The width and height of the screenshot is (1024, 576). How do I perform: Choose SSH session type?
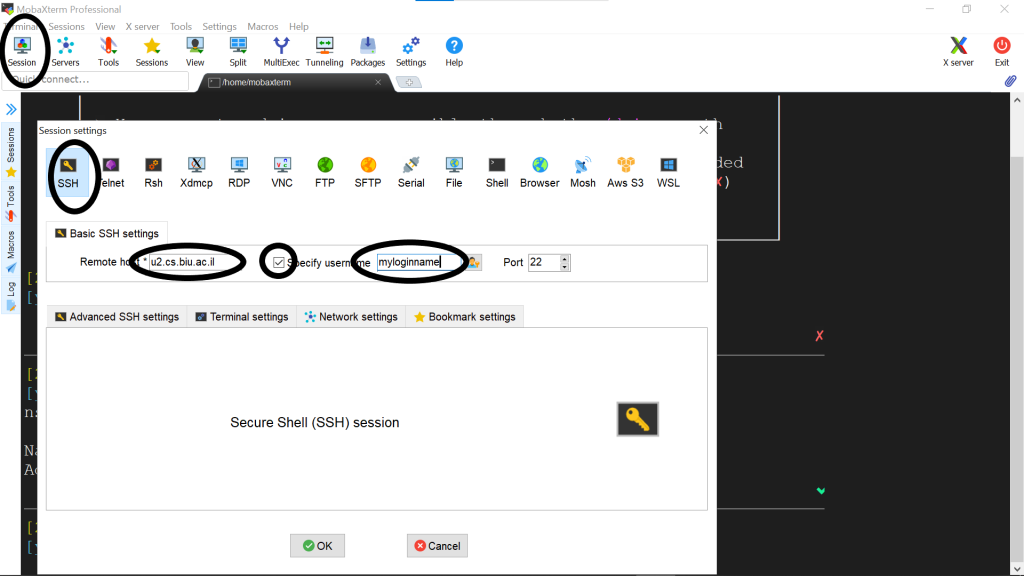click(x=68, y=172)
